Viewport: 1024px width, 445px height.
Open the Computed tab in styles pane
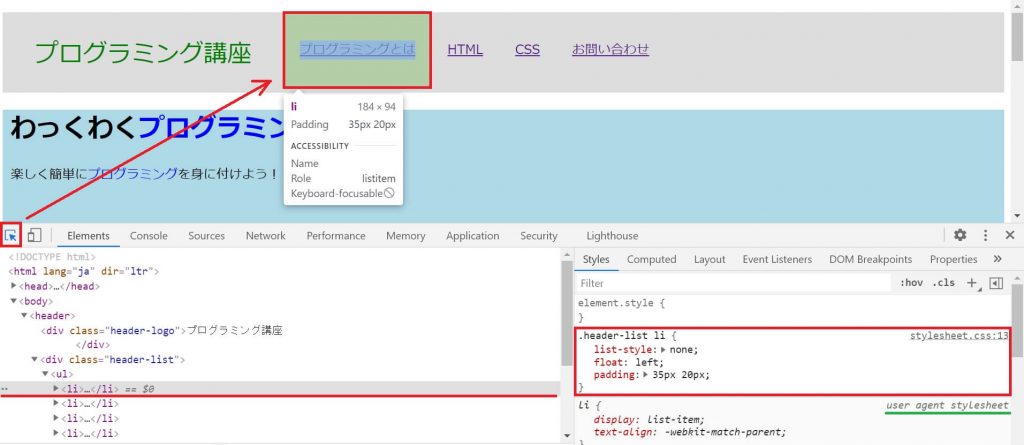(651, 259)
